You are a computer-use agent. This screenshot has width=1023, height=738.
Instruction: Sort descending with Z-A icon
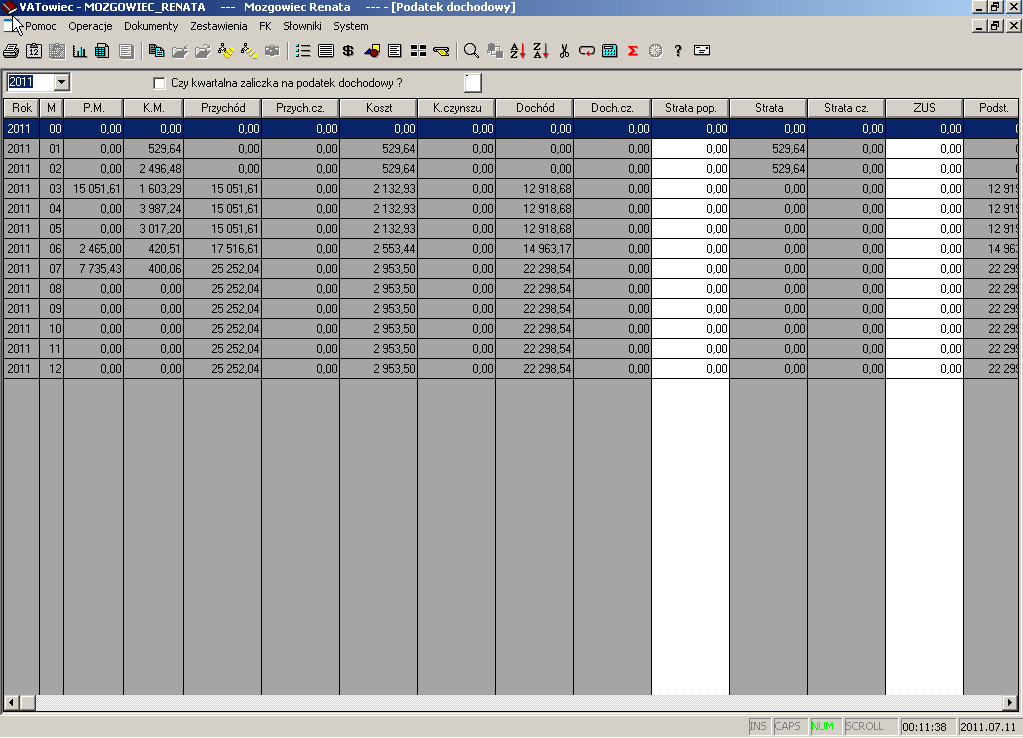(x=540, y=51)
